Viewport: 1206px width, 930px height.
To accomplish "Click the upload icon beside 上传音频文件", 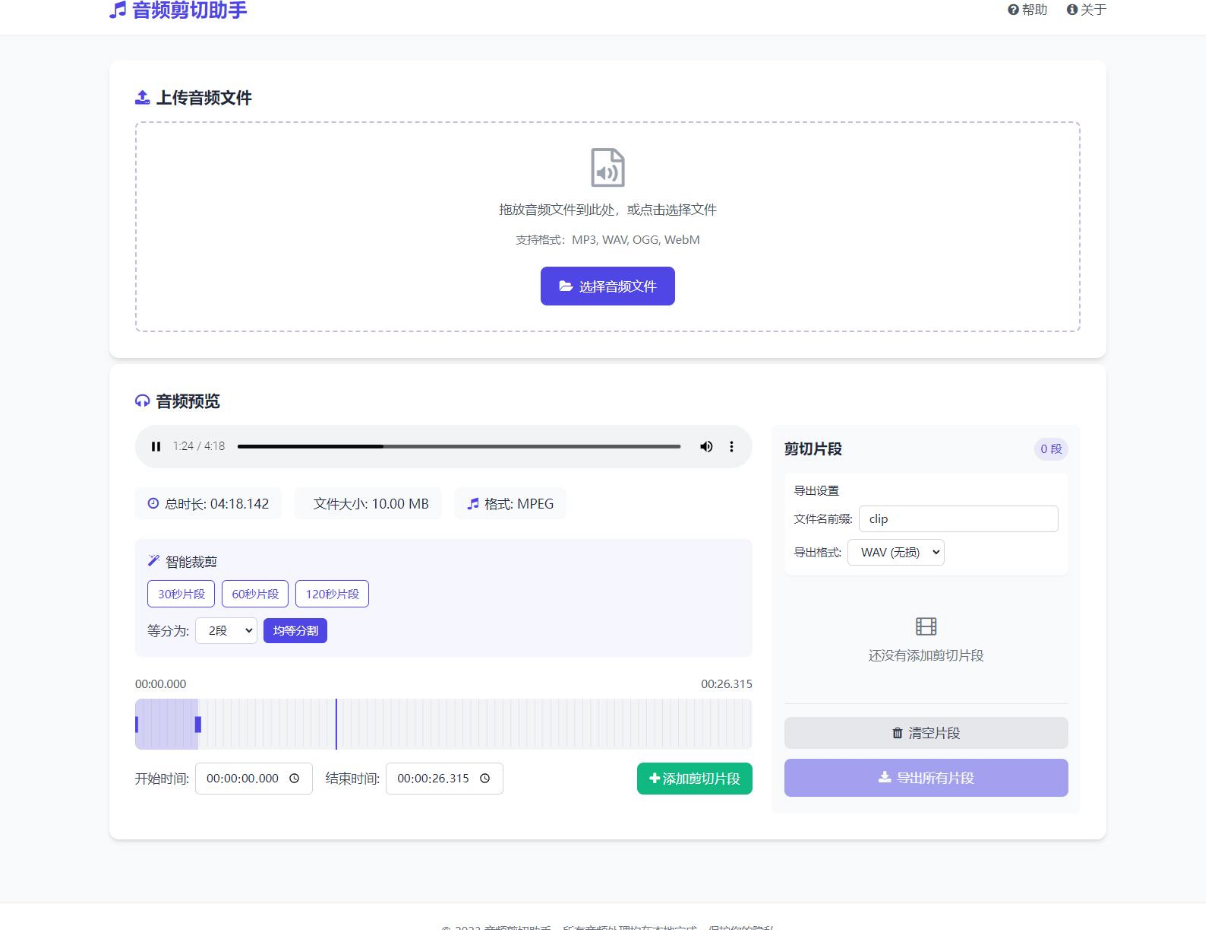I will tap(142, 97).
